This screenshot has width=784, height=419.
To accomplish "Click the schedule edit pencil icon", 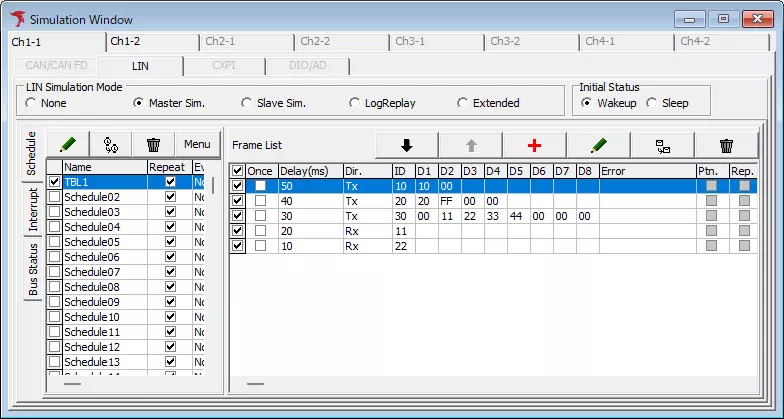I will pos(68,144).
